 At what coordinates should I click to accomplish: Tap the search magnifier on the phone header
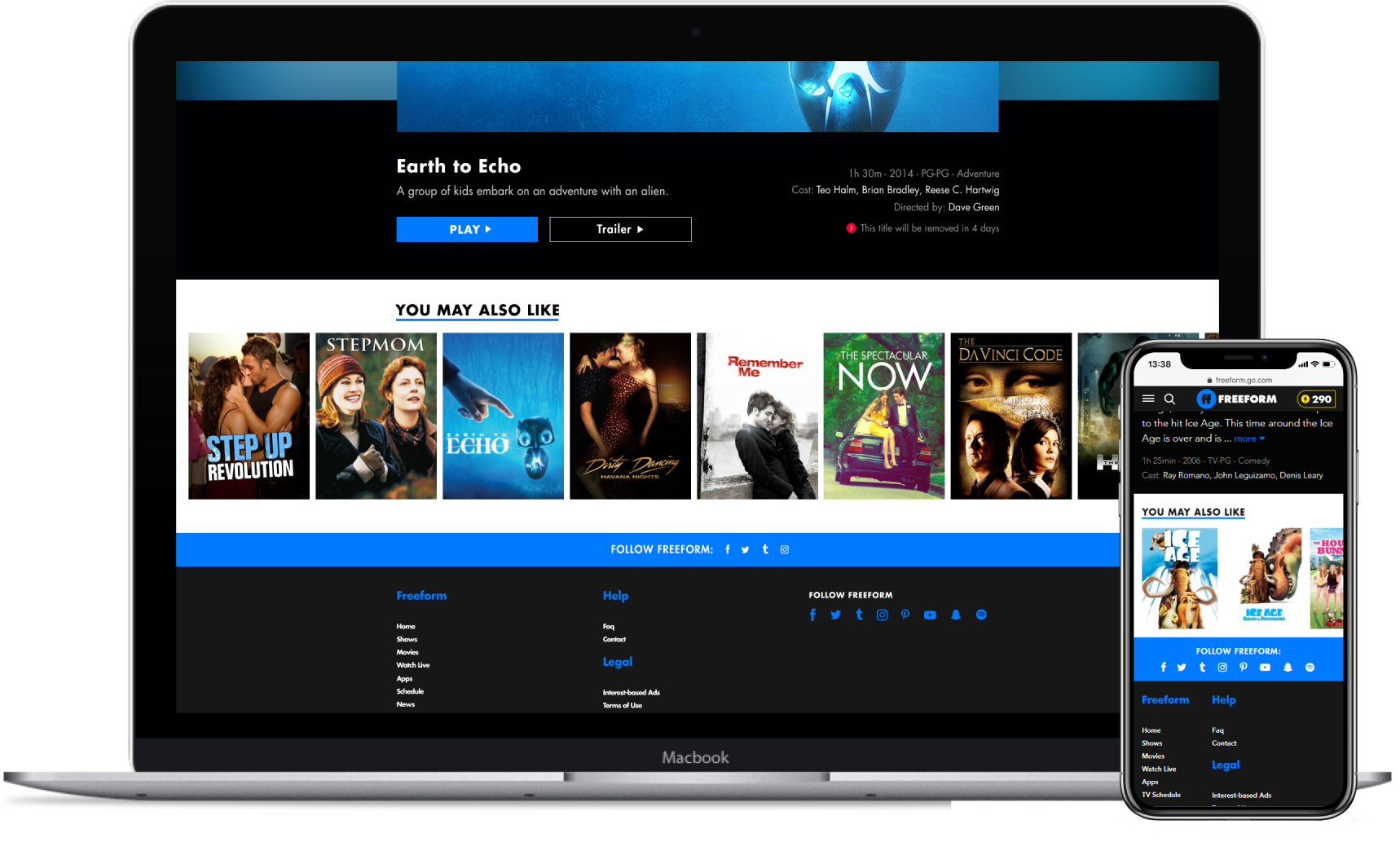click(x=1169, y=399)
